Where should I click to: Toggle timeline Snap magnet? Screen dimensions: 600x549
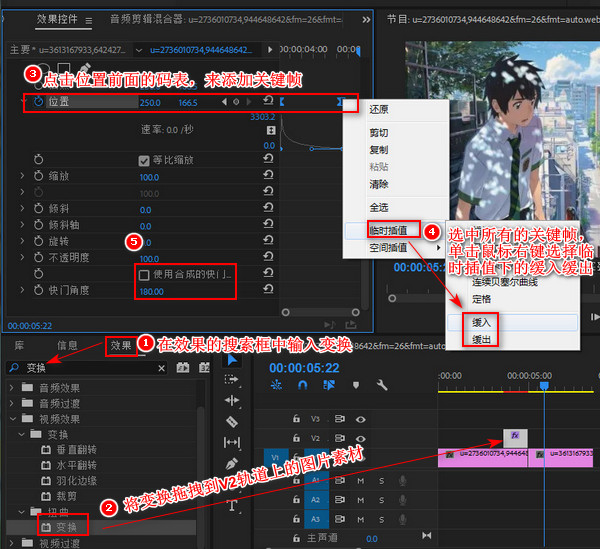tap(302, 385)
